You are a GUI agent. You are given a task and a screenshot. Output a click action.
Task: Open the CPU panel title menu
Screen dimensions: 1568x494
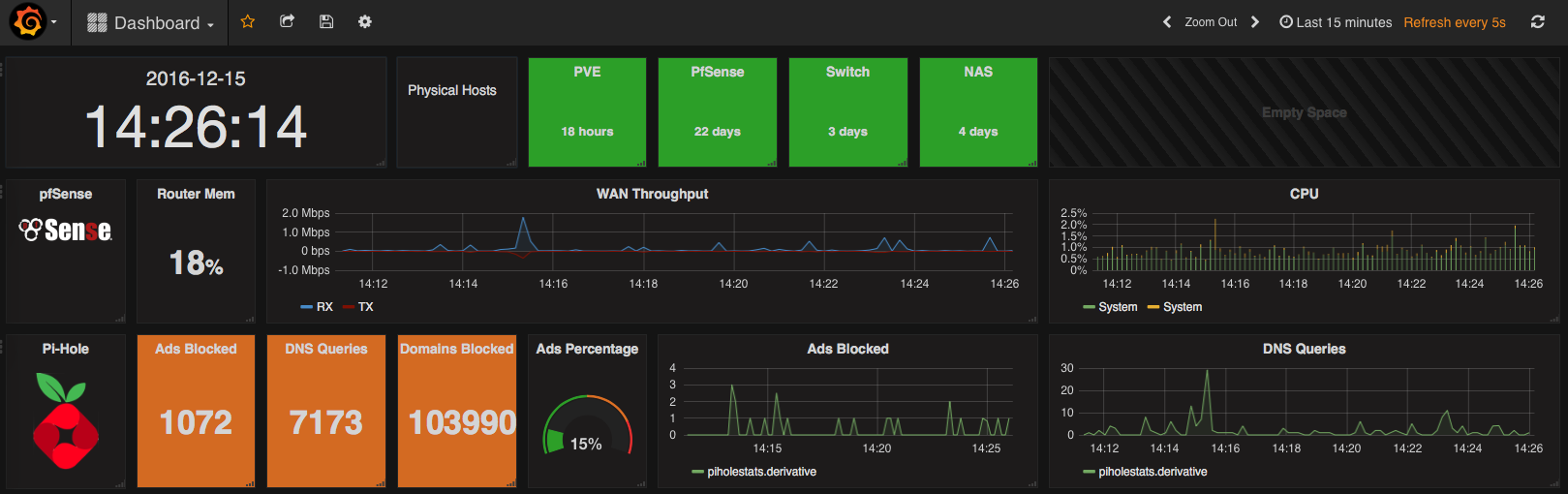1304,194
